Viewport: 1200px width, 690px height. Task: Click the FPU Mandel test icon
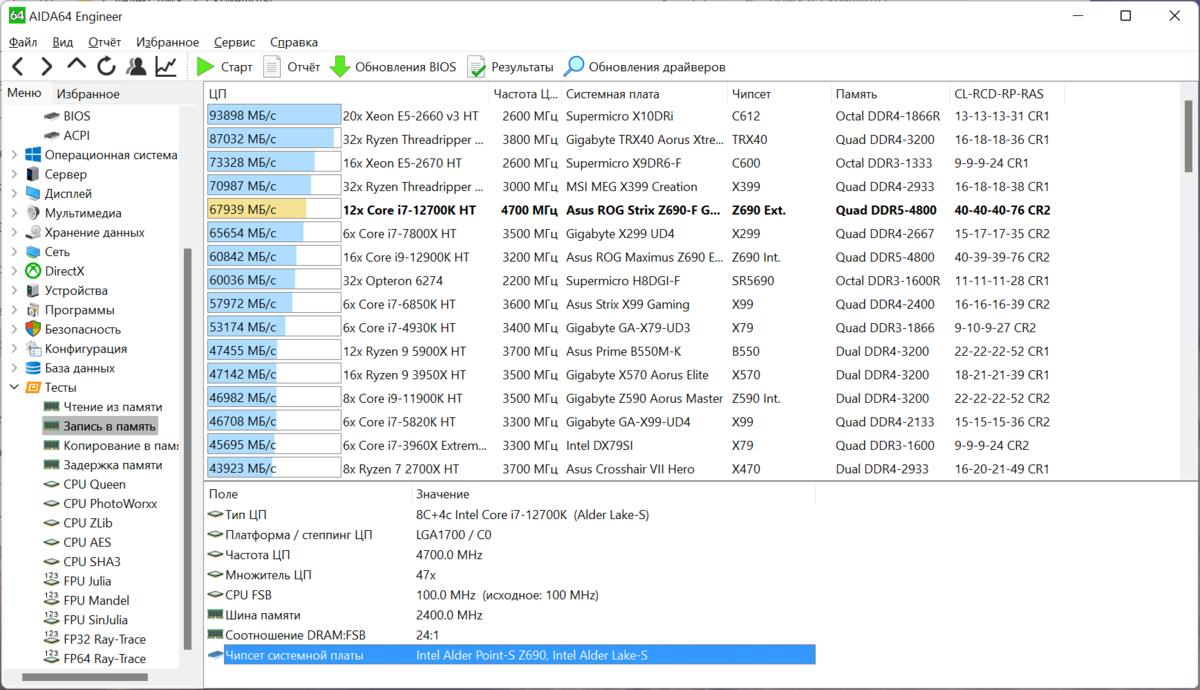coord(52,600)
